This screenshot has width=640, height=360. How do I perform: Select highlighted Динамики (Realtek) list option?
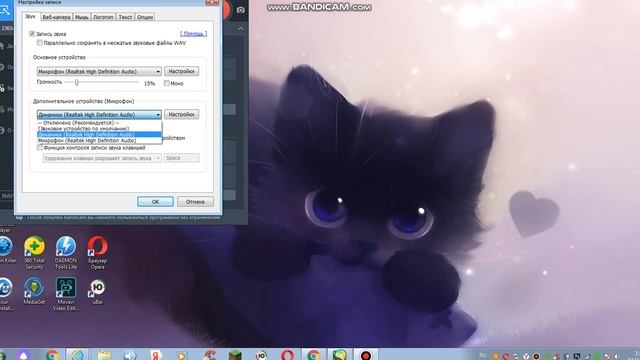pos(99,134)
